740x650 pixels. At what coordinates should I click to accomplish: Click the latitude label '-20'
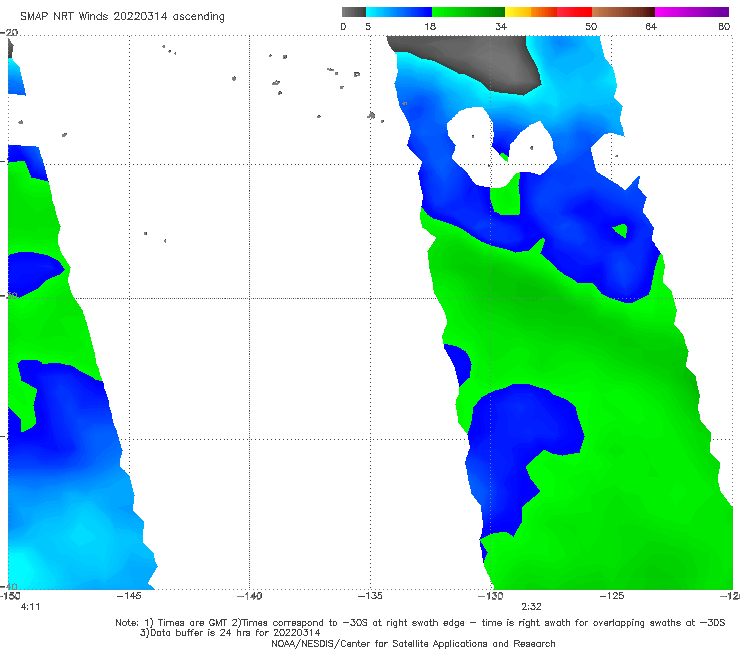(9, 33)
